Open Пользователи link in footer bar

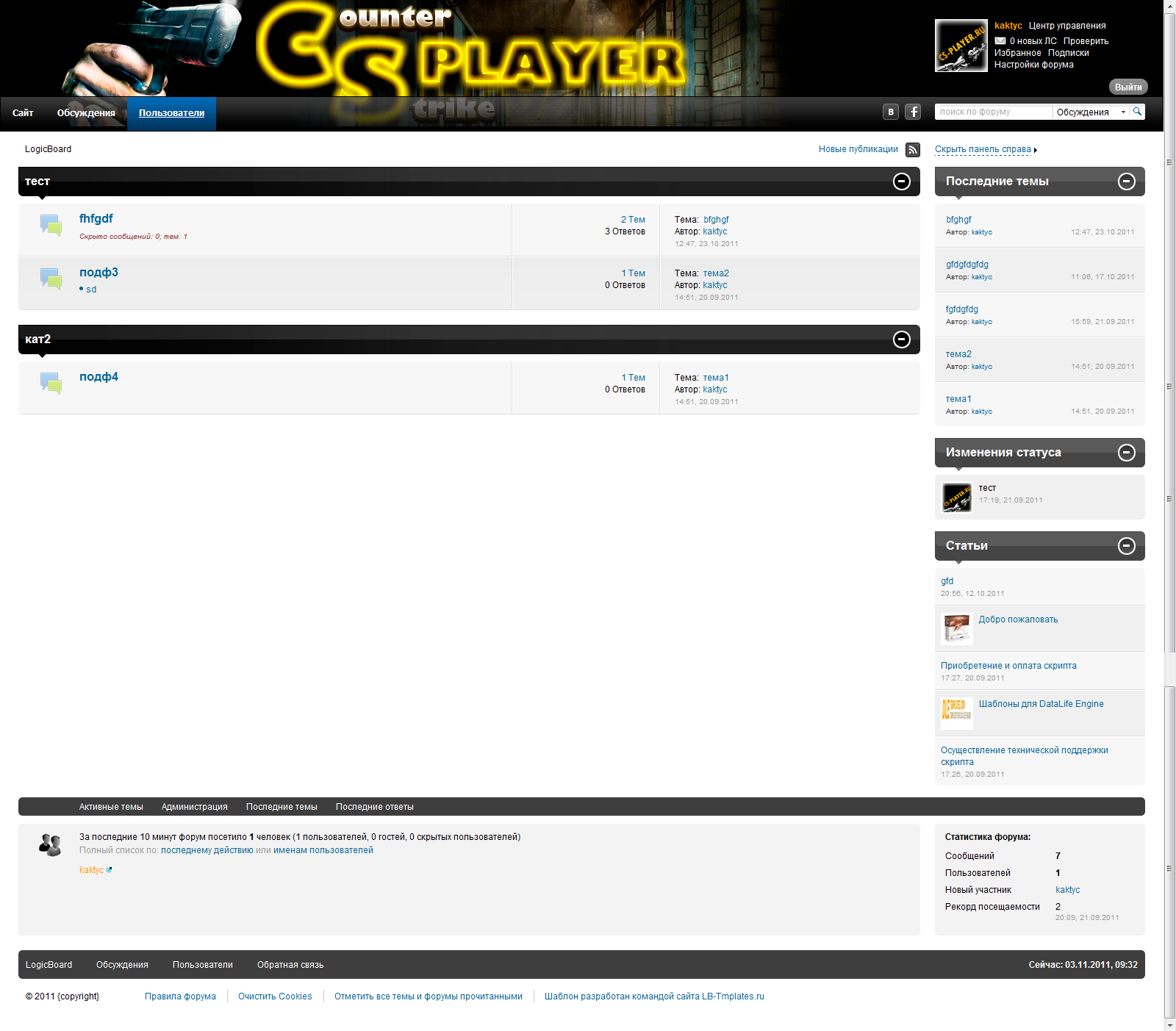(x=203, y=965)
